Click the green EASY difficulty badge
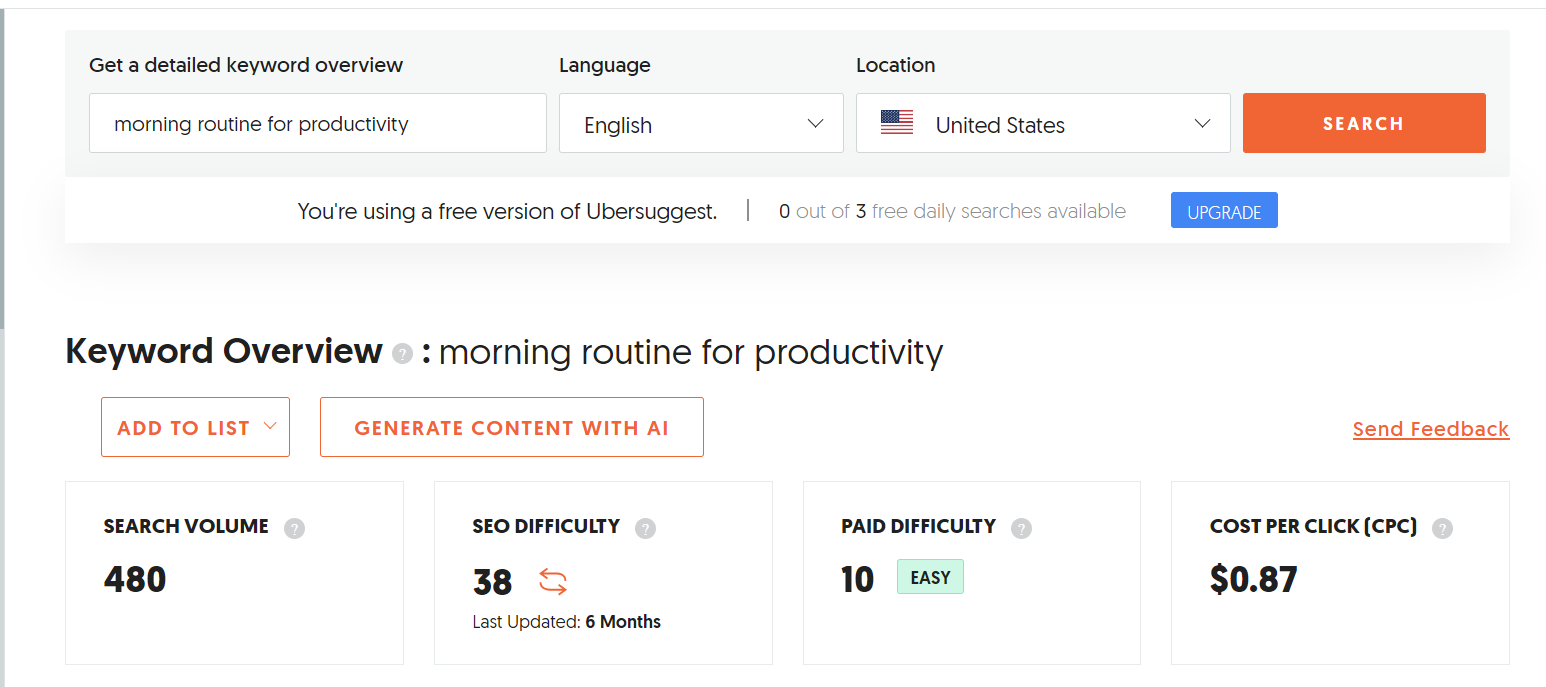1546x687 pixels. point(930,577)
